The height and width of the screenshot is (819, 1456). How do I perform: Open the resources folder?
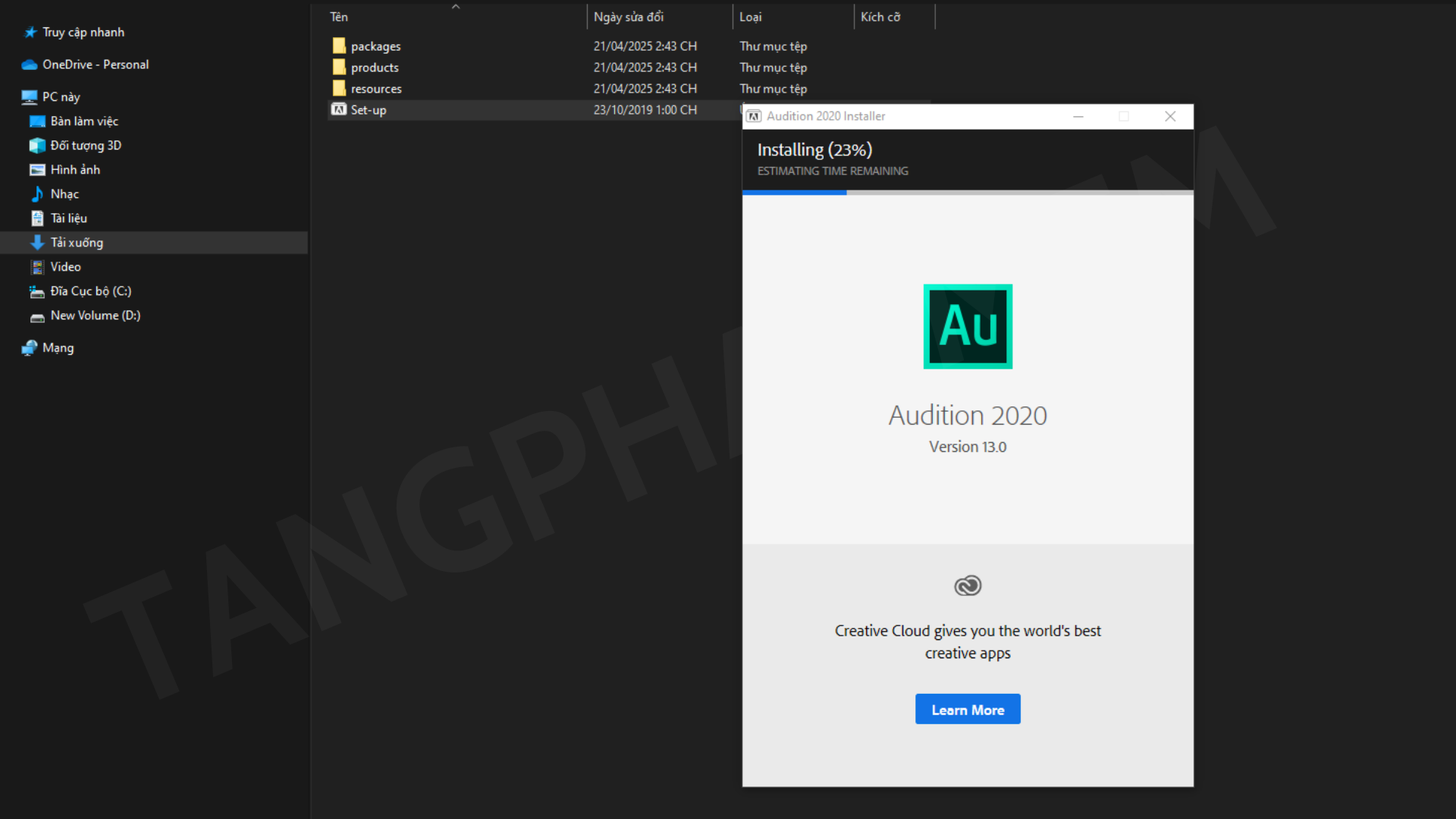point(376,89)
